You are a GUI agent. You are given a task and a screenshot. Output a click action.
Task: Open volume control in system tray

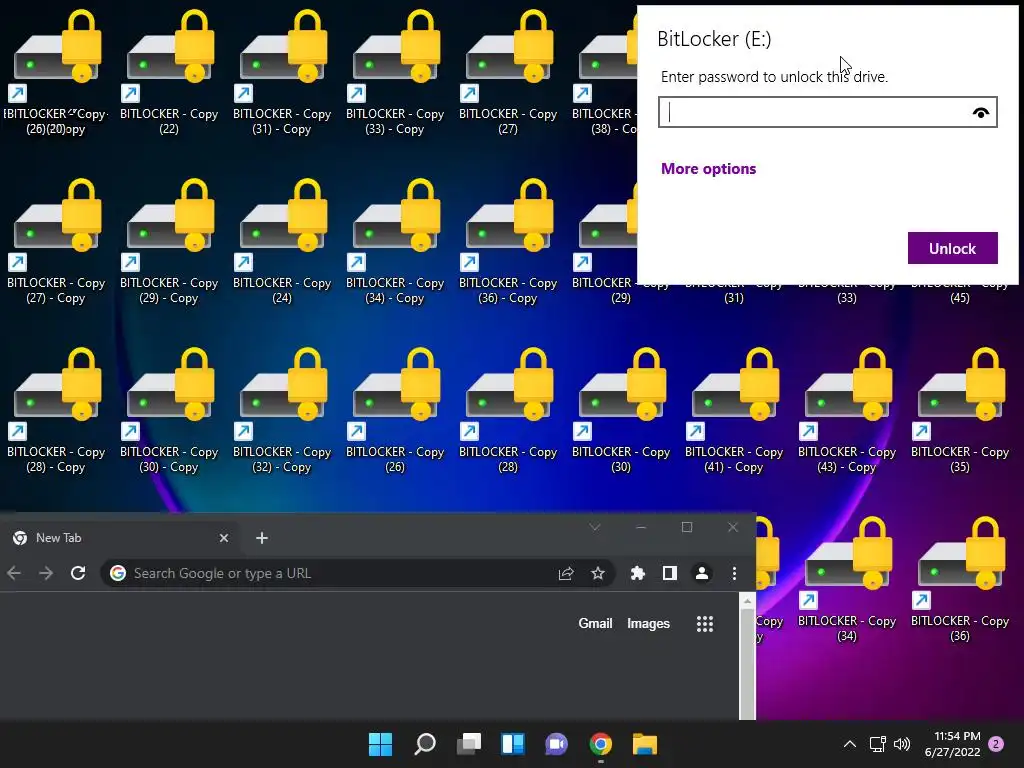(902, 744)
